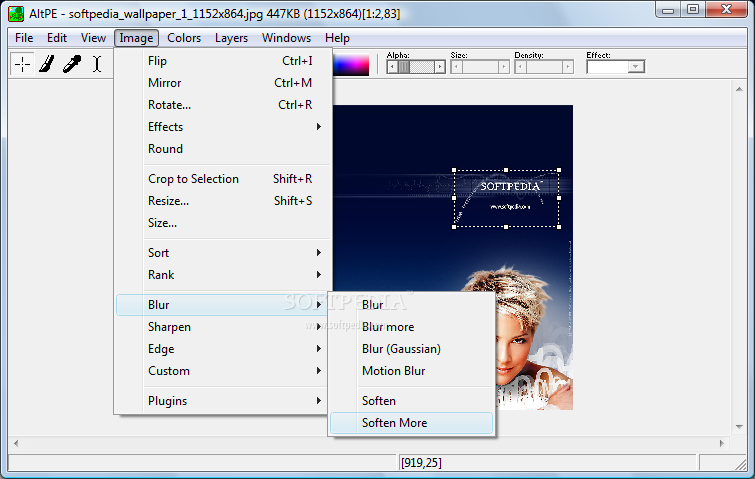Close the AltPE window
The width and height of the screenshot is (755, 479).
tap(727, 10)
